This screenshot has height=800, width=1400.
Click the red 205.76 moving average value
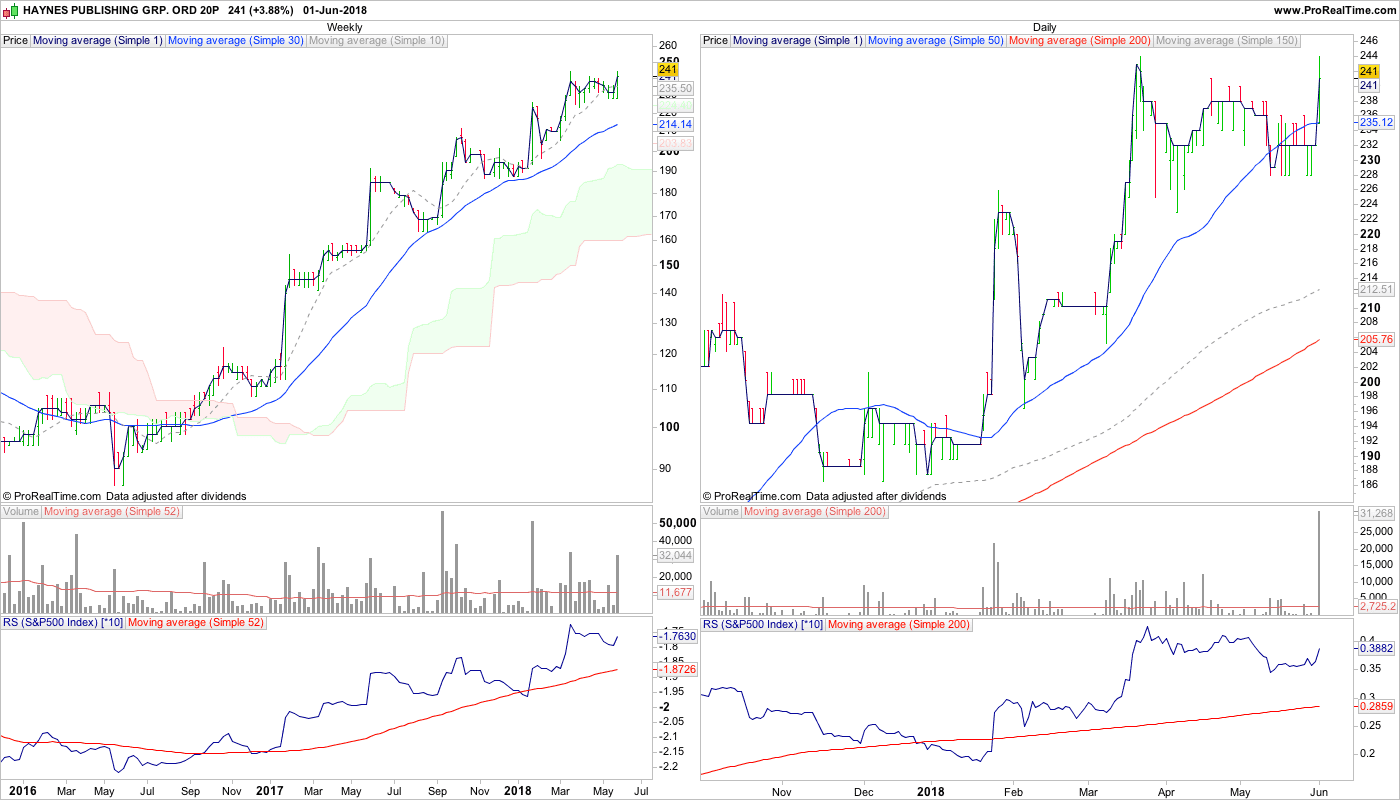[x=1375, y=340]
